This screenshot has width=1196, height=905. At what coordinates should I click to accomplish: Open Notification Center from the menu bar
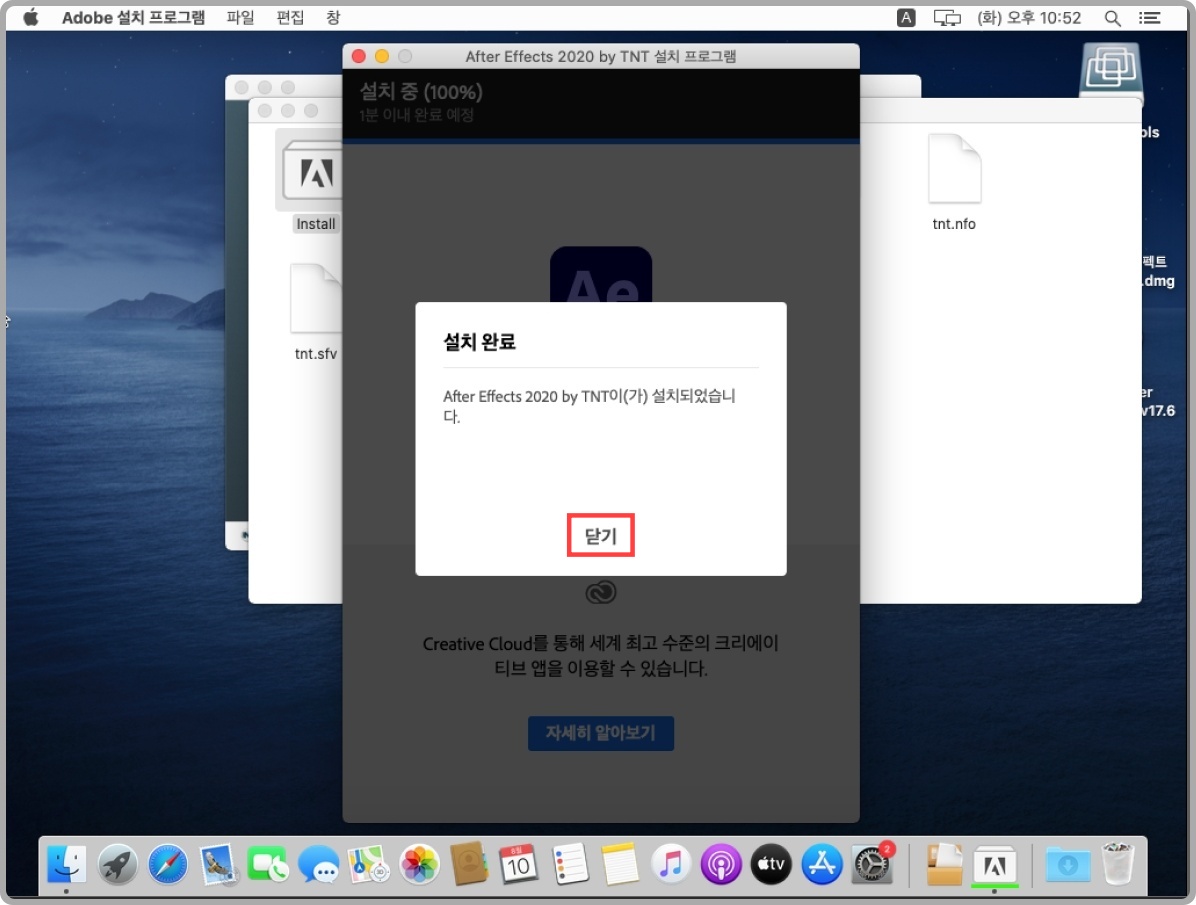(x=1150, y=17)
